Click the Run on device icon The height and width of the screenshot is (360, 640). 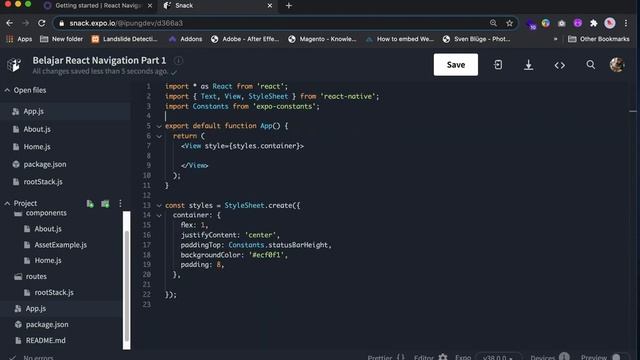pyautogui.click(x=498, y=65)
